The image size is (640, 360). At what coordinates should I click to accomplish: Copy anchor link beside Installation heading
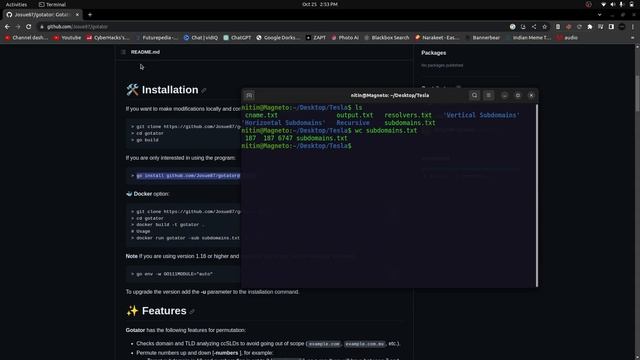[x=204, y=91]
